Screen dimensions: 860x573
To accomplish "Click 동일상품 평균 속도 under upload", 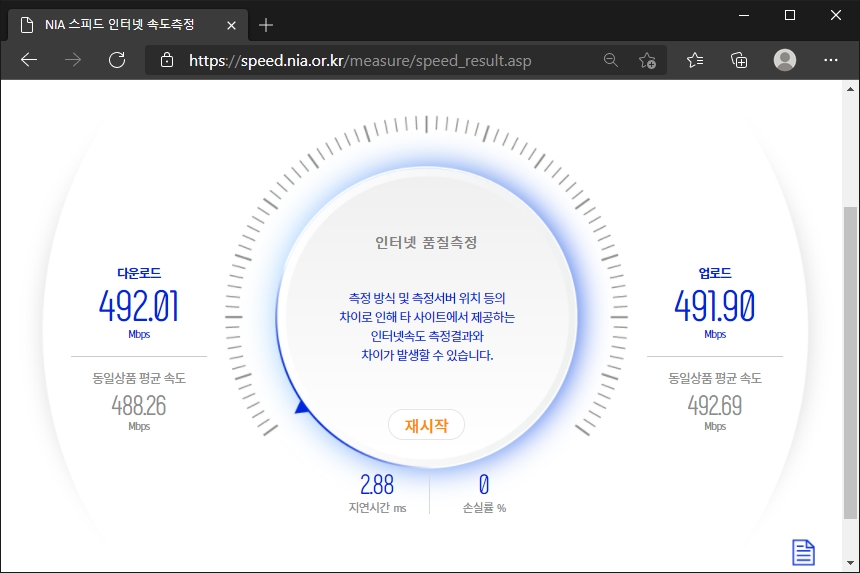I will [715, 378].
